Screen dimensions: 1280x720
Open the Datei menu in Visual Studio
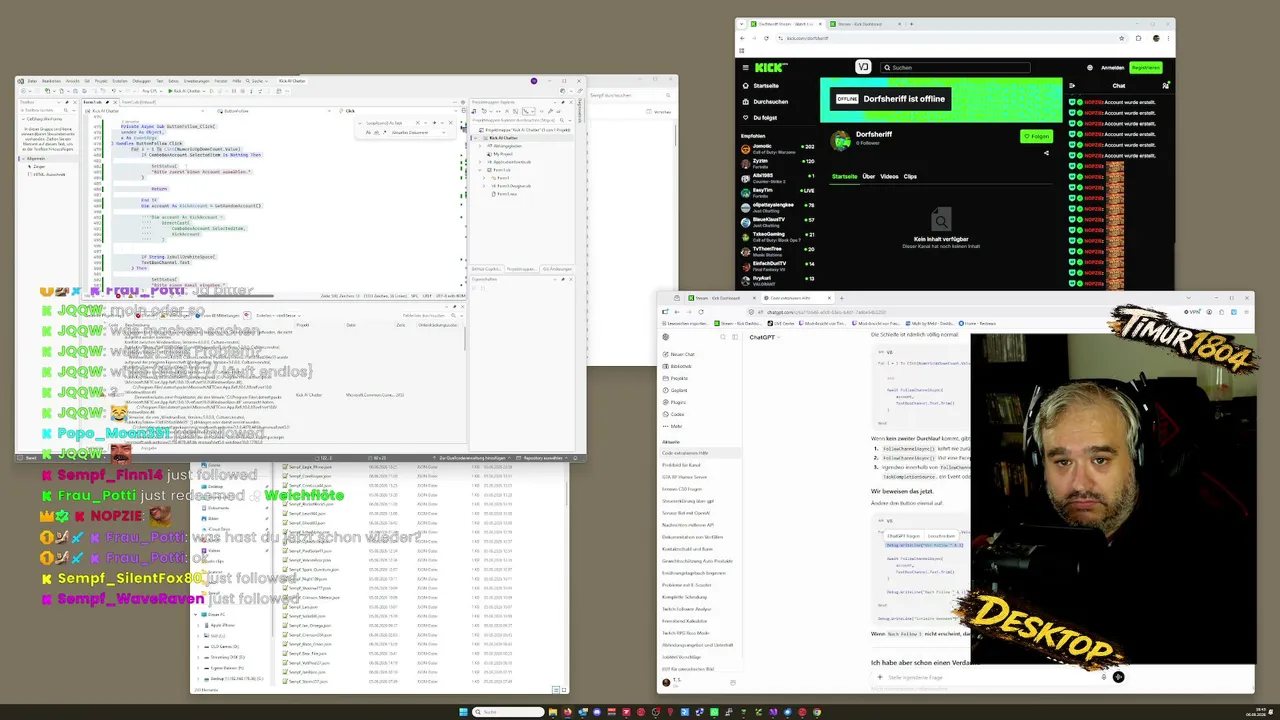pos(32,81)
